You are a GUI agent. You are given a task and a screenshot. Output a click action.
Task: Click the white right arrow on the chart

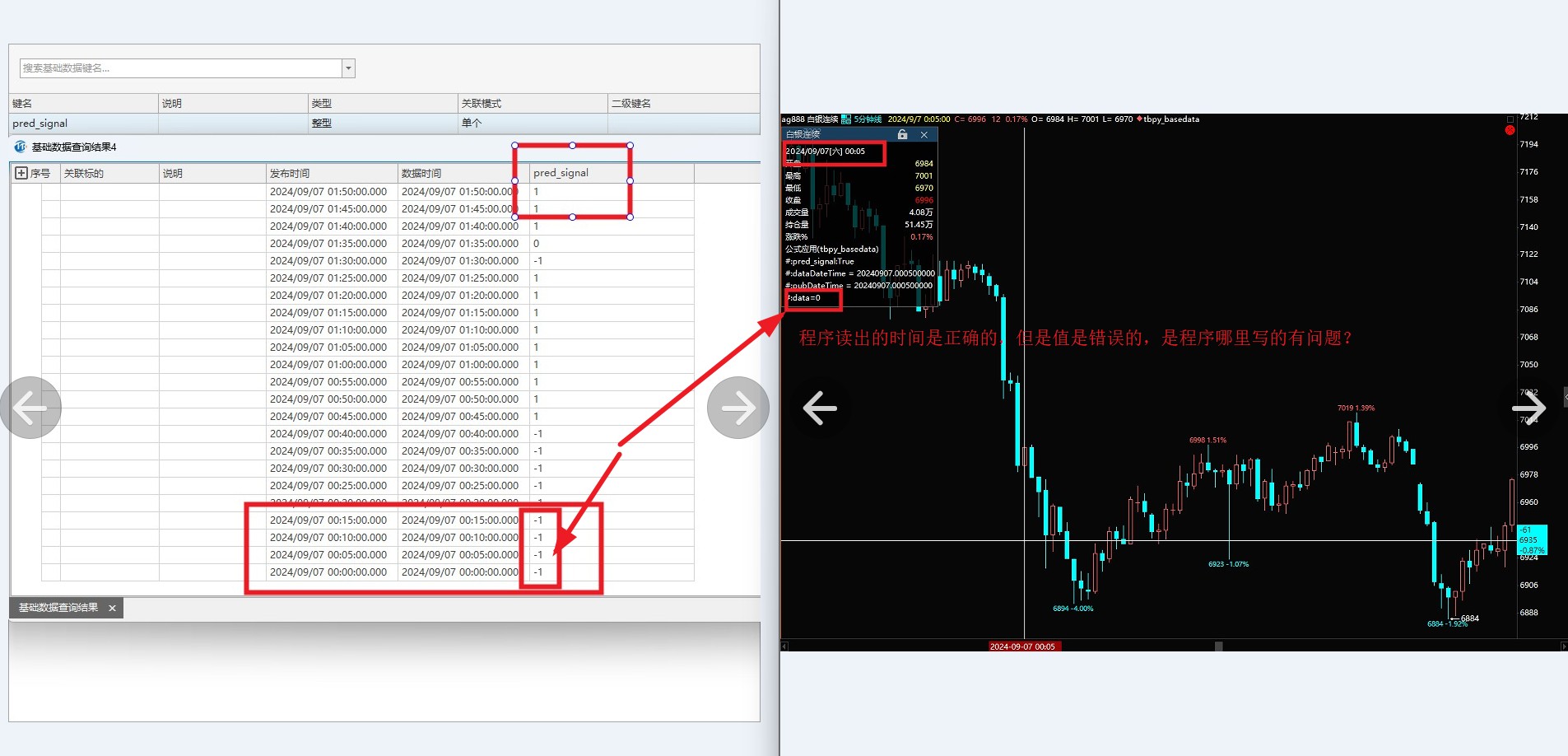tap(1529, 408)
